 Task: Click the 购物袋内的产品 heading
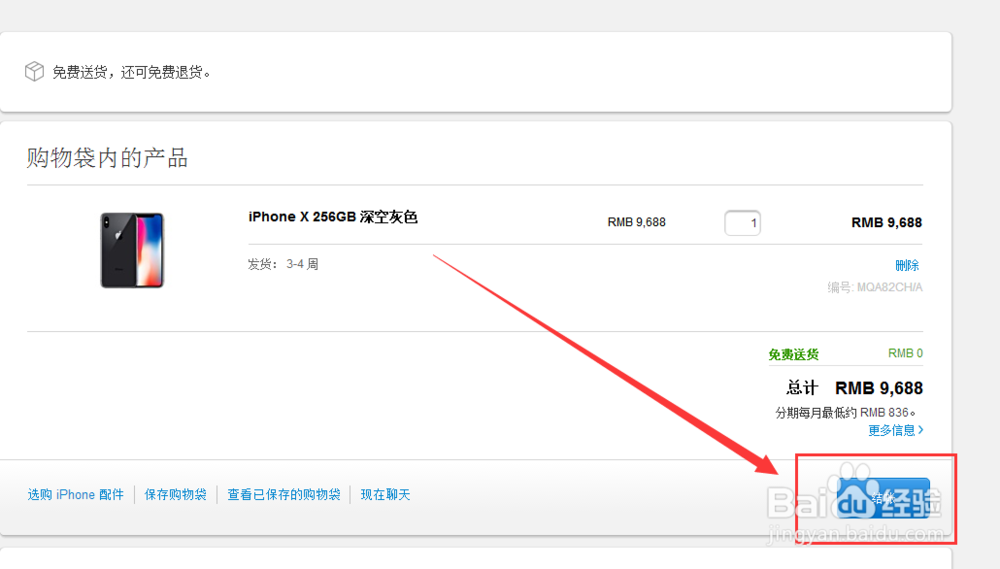pos(107,158)
